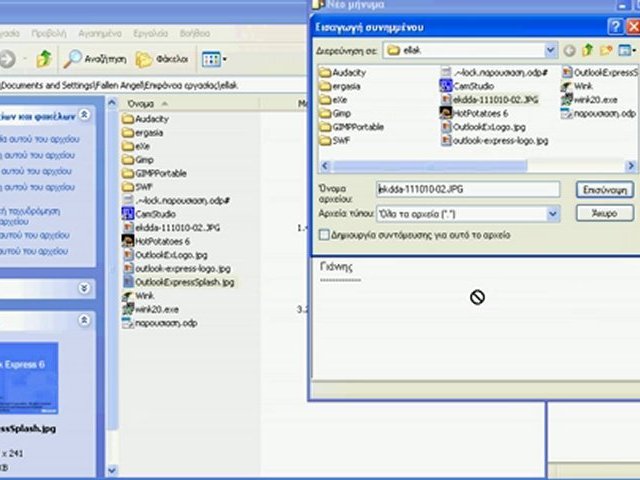
Task: Click the attach button next to file name
Action: pyautogui.click(x=604, y=190)
